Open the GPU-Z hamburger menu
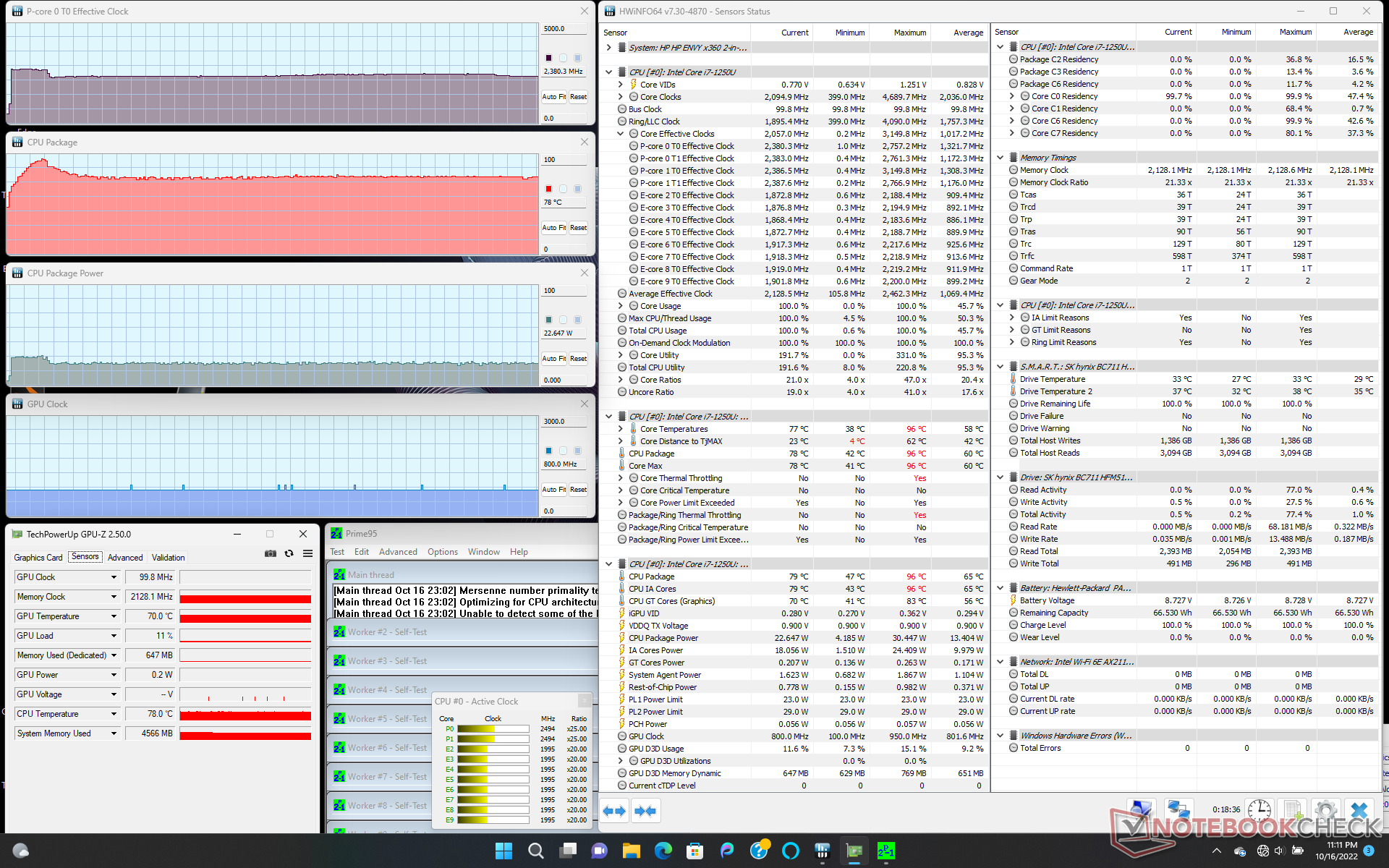The width and height of the screenshot is (1389, 868). click(x=307, y=553)
